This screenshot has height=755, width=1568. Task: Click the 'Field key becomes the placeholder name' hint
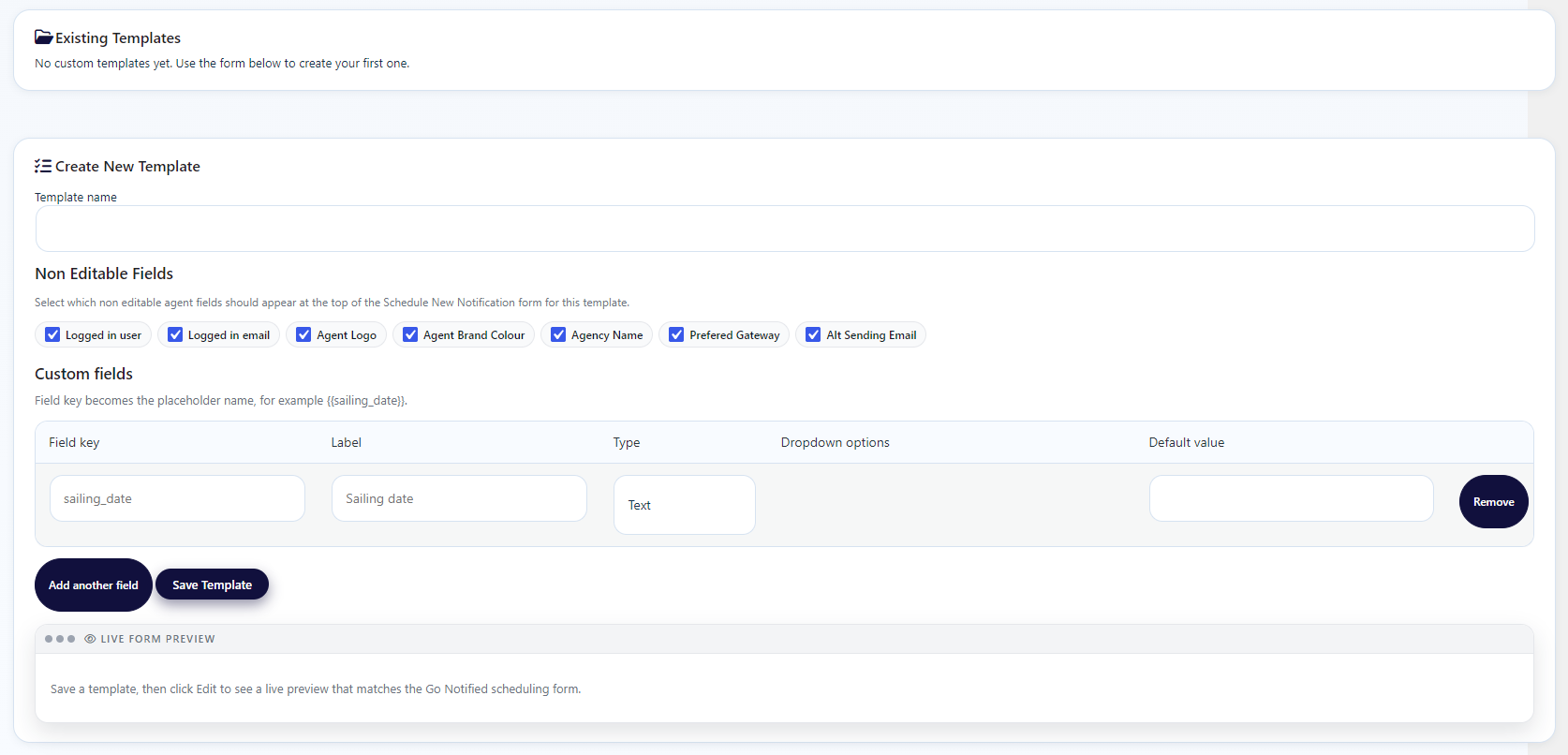click(x=221, y=400)
